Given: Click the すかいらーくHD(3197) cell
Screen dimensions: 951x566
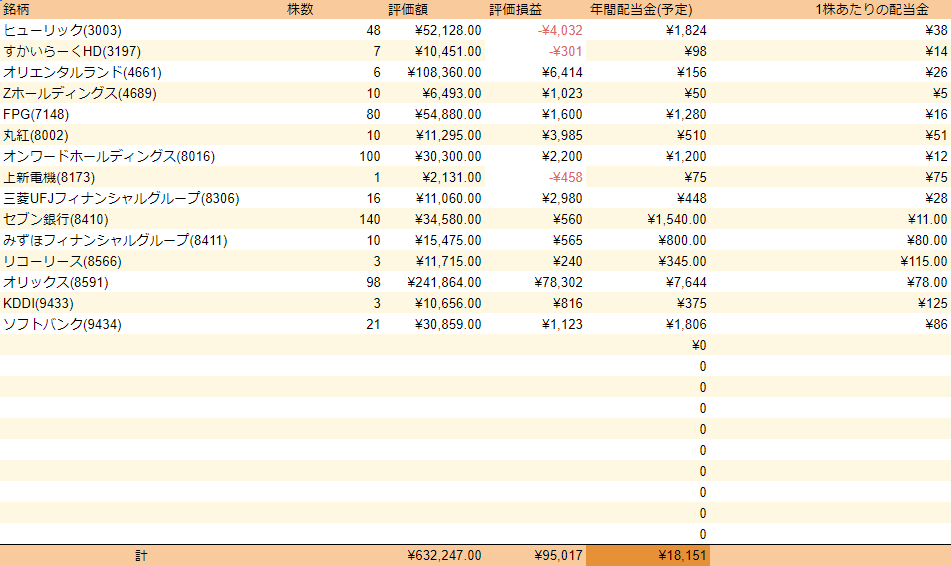Looking at the screenshot, I should click(x=72, y=52).
